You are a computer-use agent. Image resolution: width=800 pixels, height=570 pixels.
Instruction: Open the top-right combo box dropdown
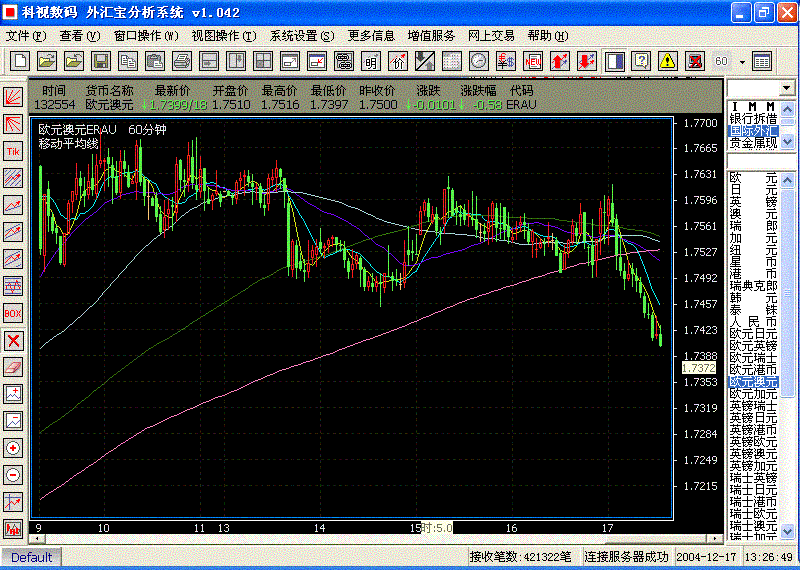788,88
